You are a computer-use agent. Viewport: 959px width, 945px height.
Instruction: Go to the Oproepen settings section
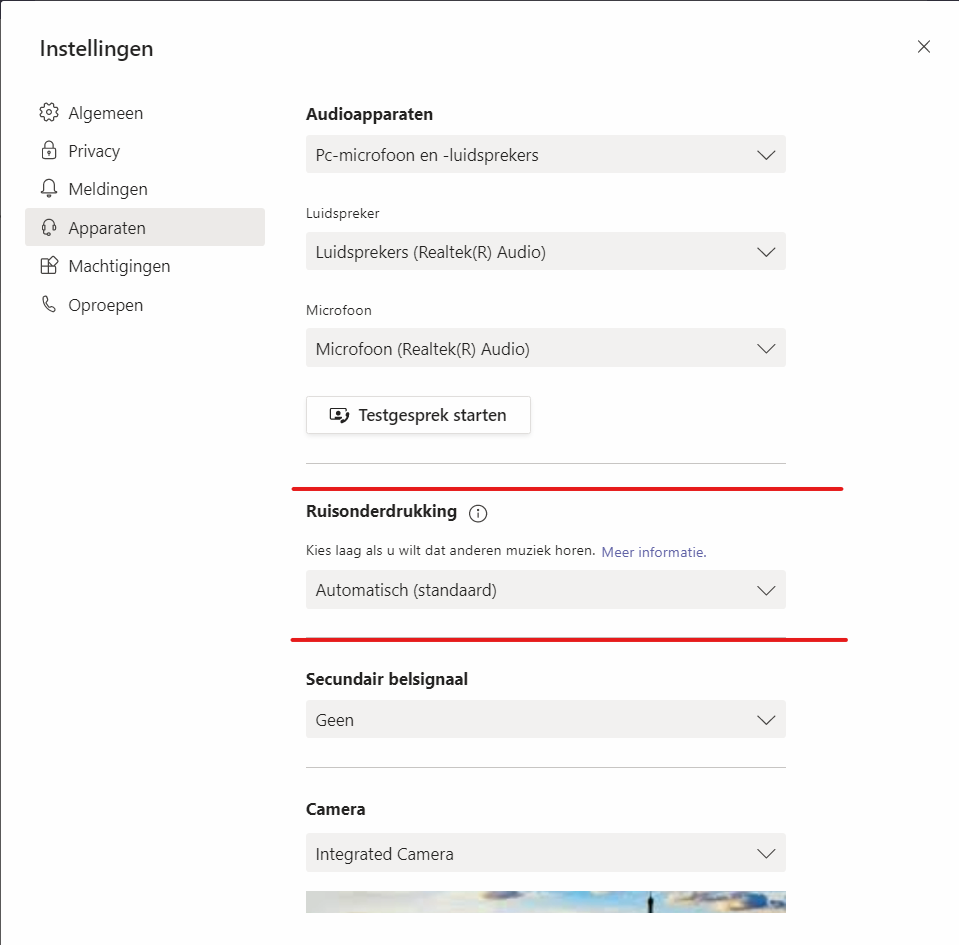coord(105,305)
